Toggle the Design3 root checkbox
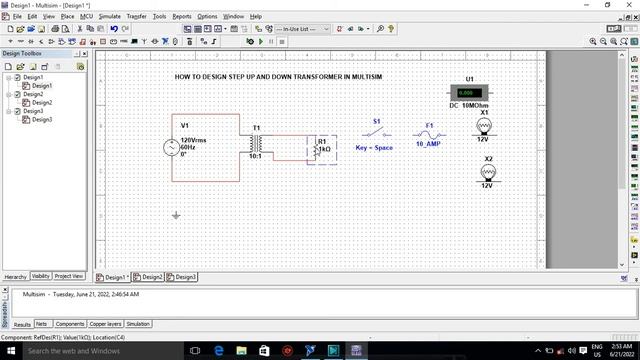 18,111
